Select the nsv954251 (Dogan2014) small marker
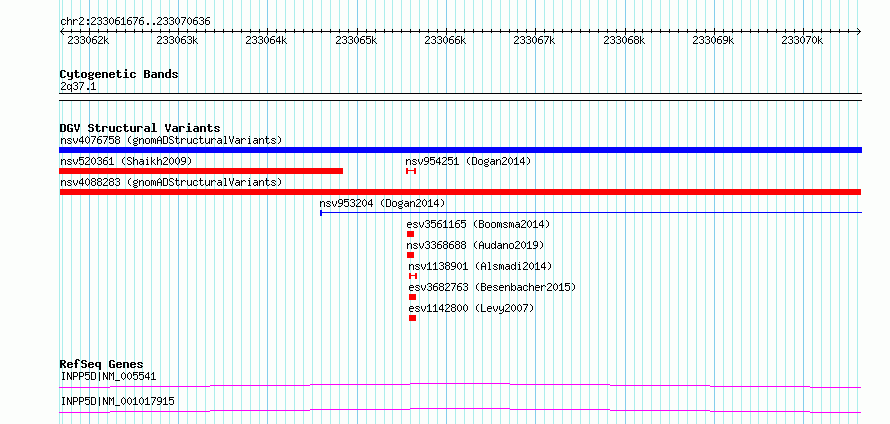 tap(411, 171)
